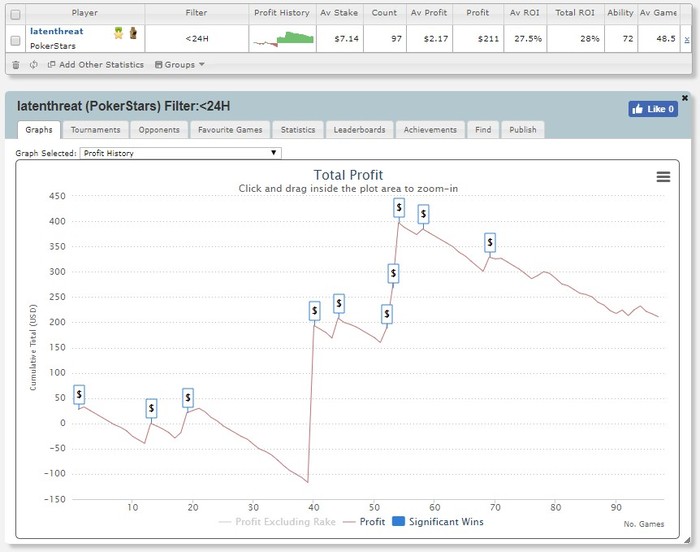Sort by the Av Stake column header
Screen dimensions: 700x552
[339, 13]
